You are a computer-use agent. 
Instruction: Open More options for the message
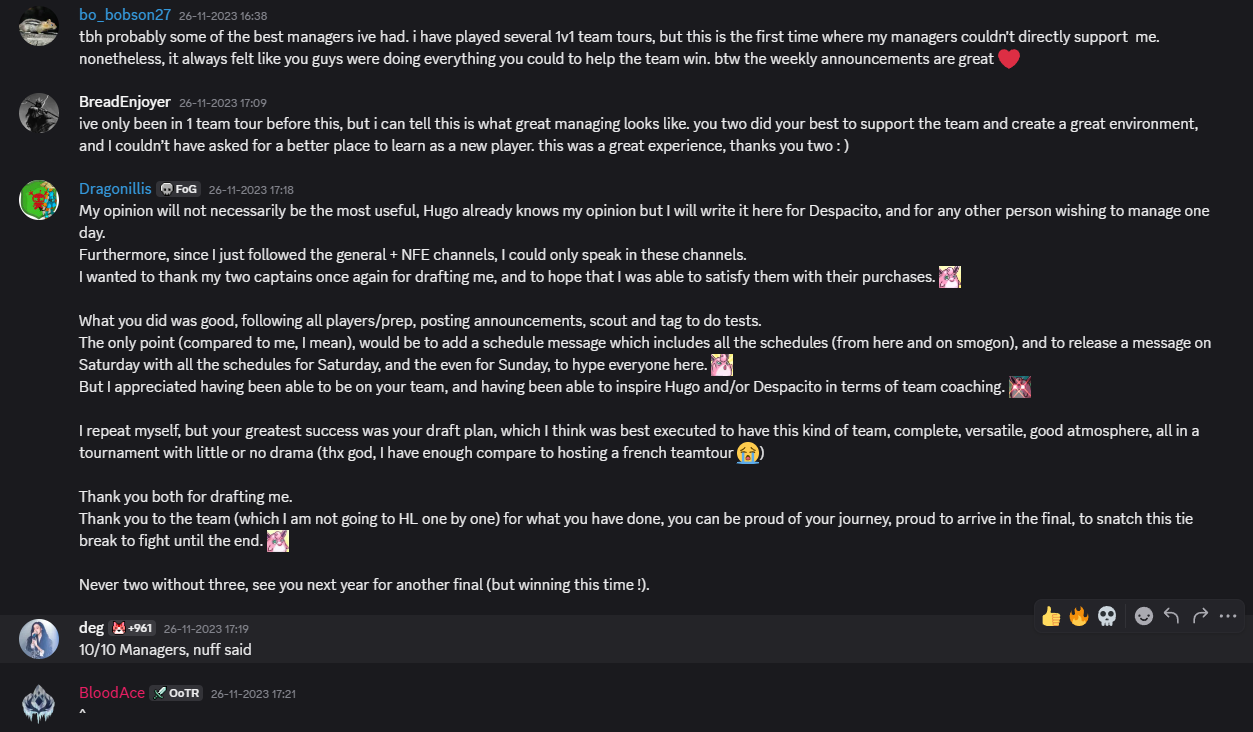click(1228, 616)
